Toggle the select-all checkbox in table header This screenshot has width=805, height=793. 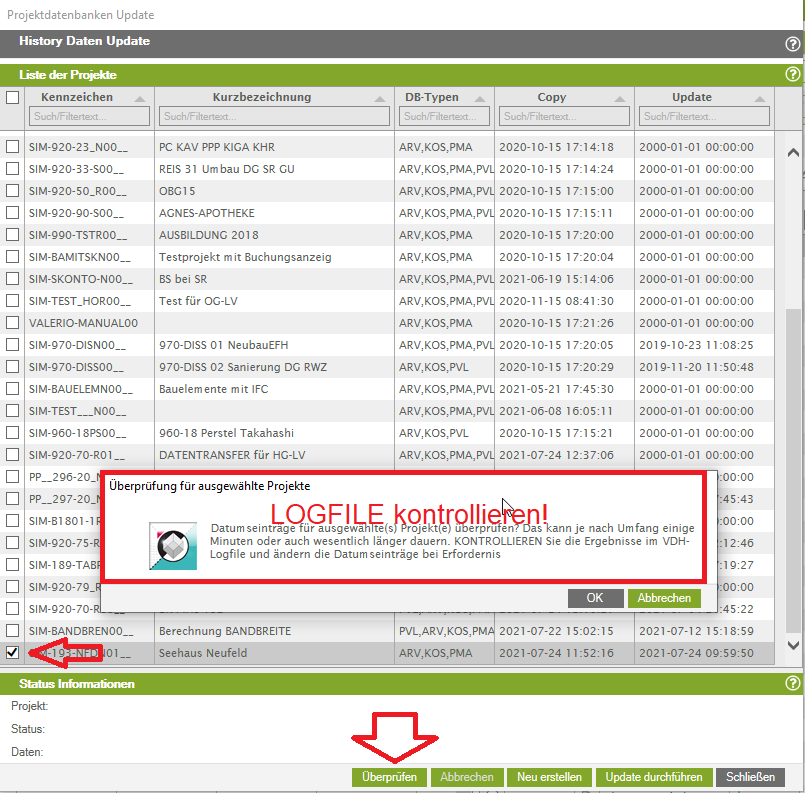(x=13, y=98)
